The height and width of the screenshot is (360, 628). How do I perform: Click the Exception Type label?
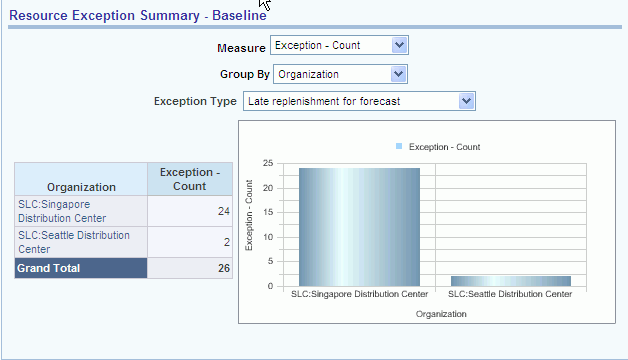195,101
